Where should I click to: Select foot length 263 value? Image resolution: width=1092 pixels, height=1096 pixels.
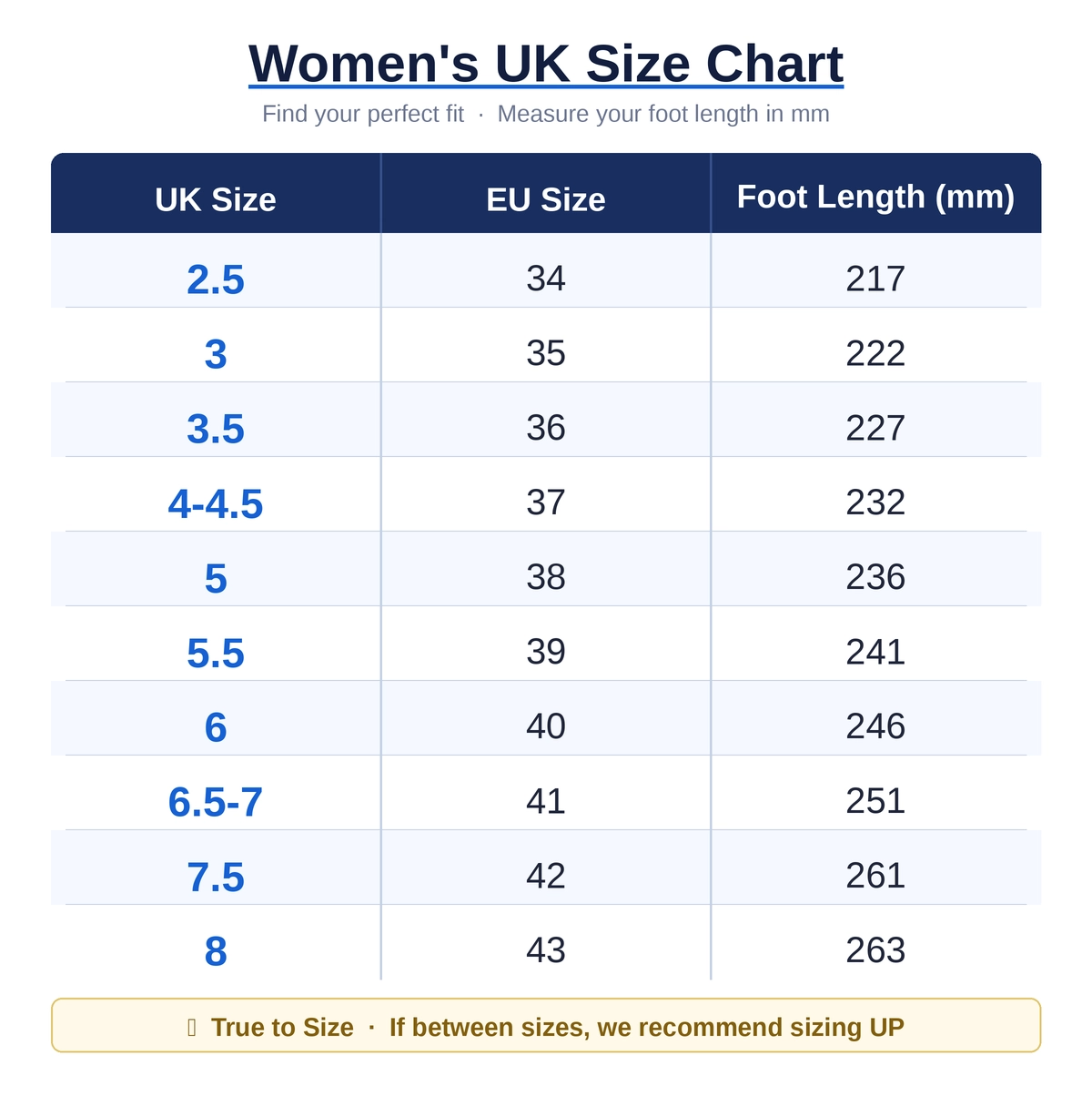[x=875, y=950]
